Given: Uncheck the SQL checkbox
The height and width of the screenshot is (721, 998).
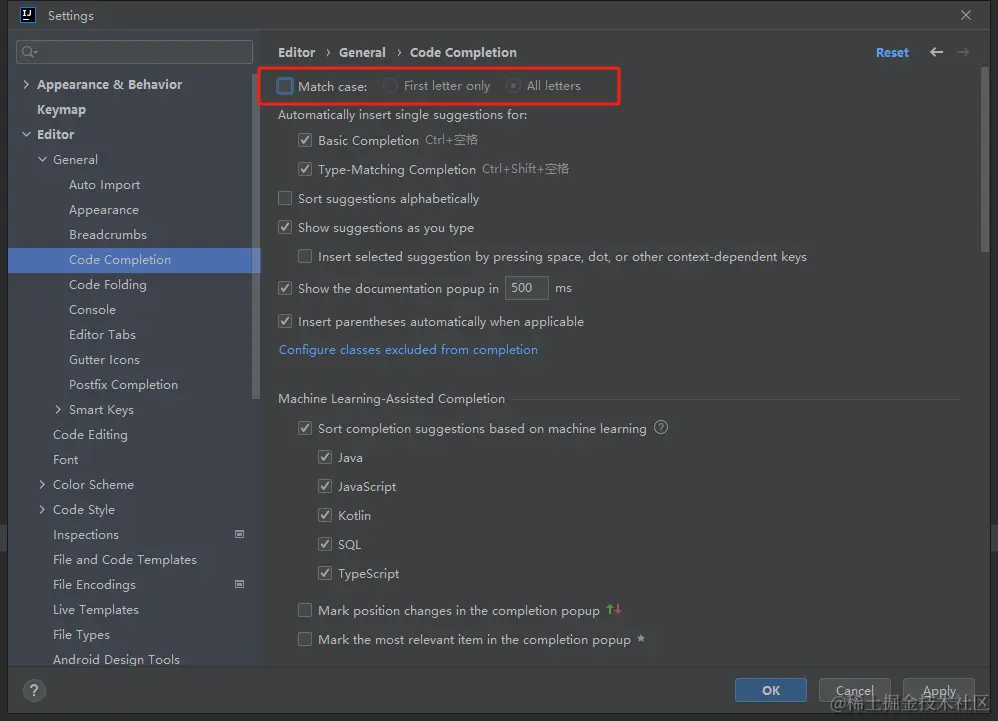Looking at the screenshot, I should tap(325, 544).
